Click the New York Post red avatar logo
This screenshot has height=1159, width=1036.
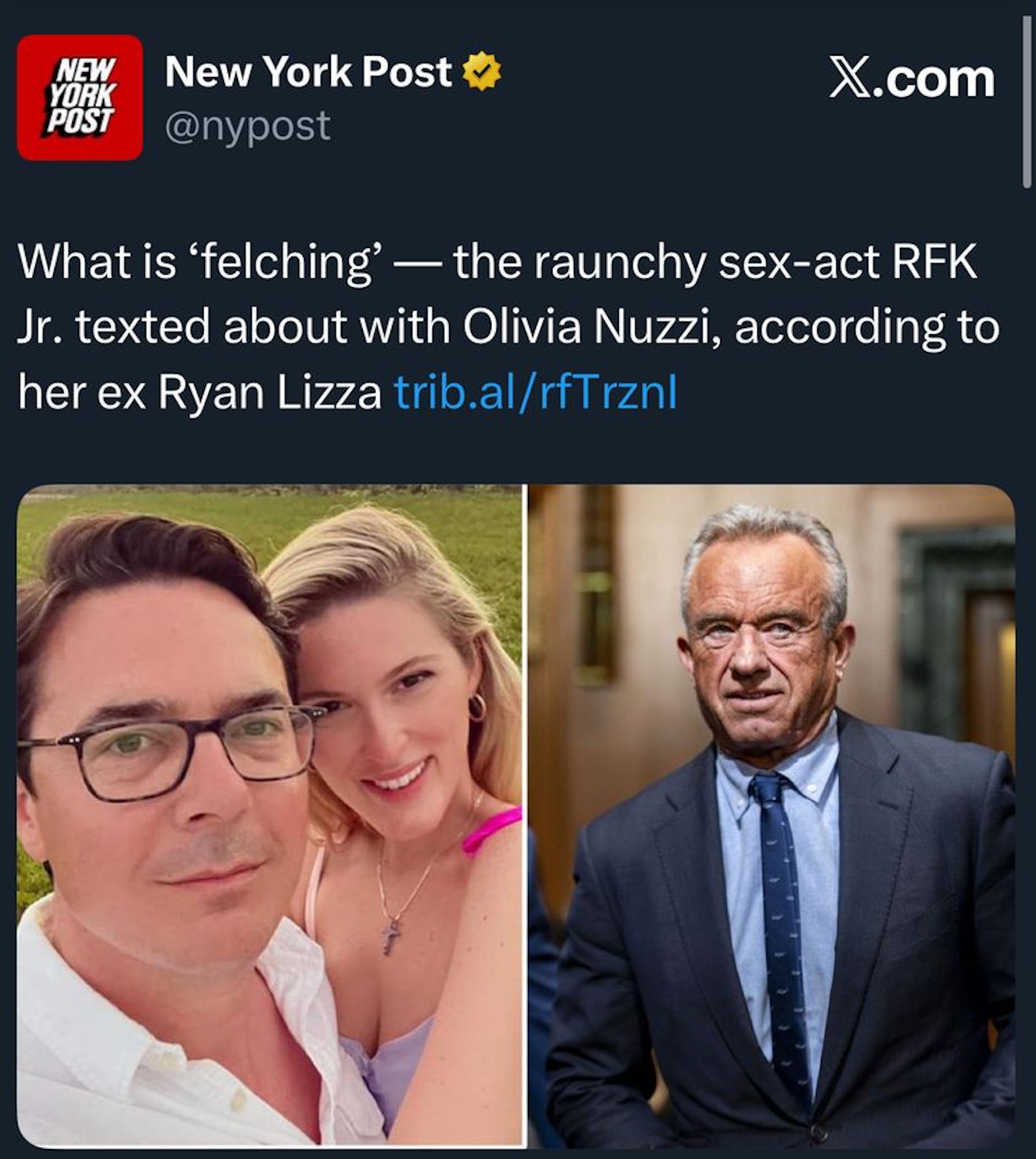coord(80,97)
